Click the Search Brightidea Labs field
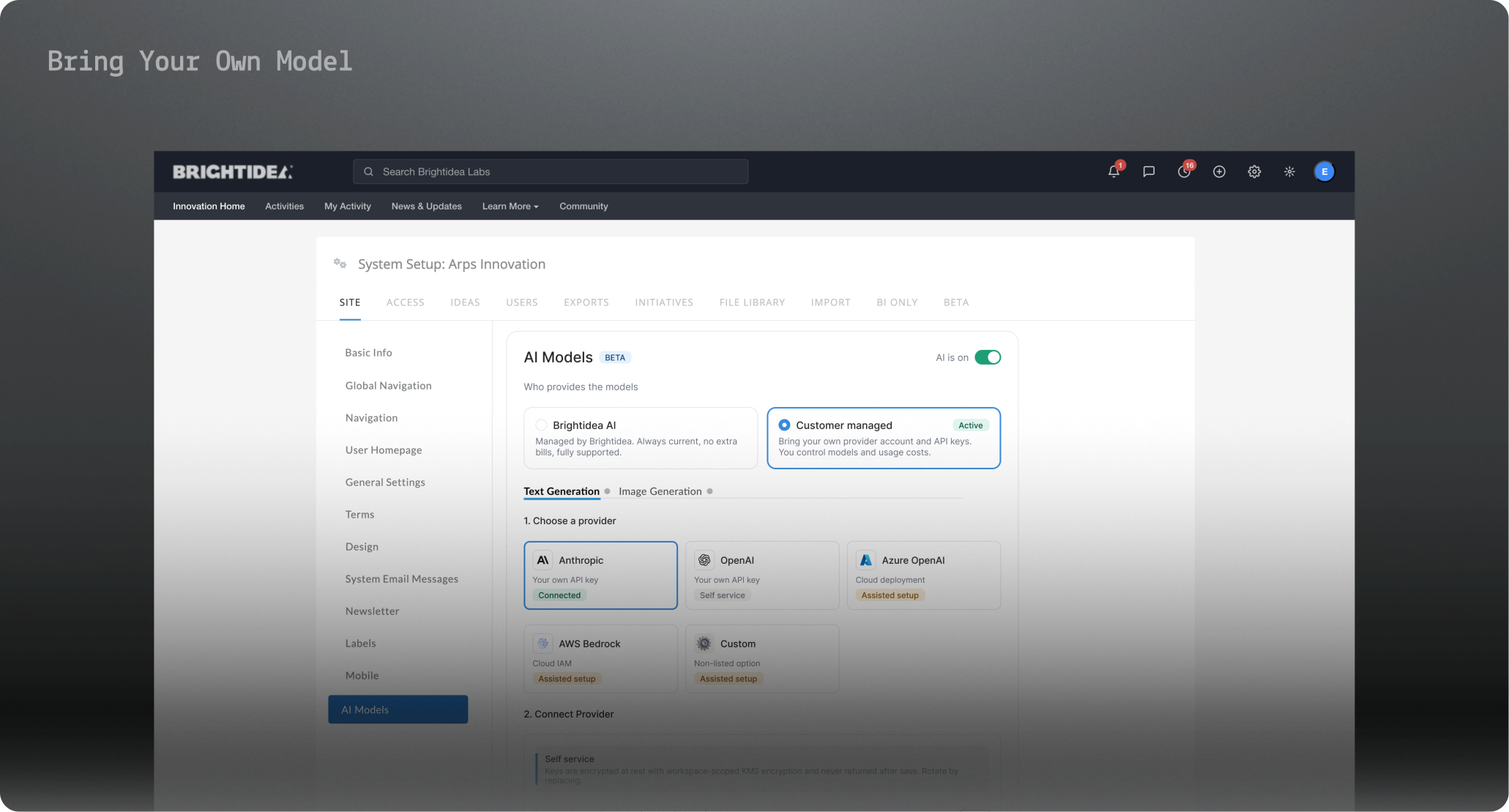Viewport: 1509px width, 812px height. pos(551,172)
